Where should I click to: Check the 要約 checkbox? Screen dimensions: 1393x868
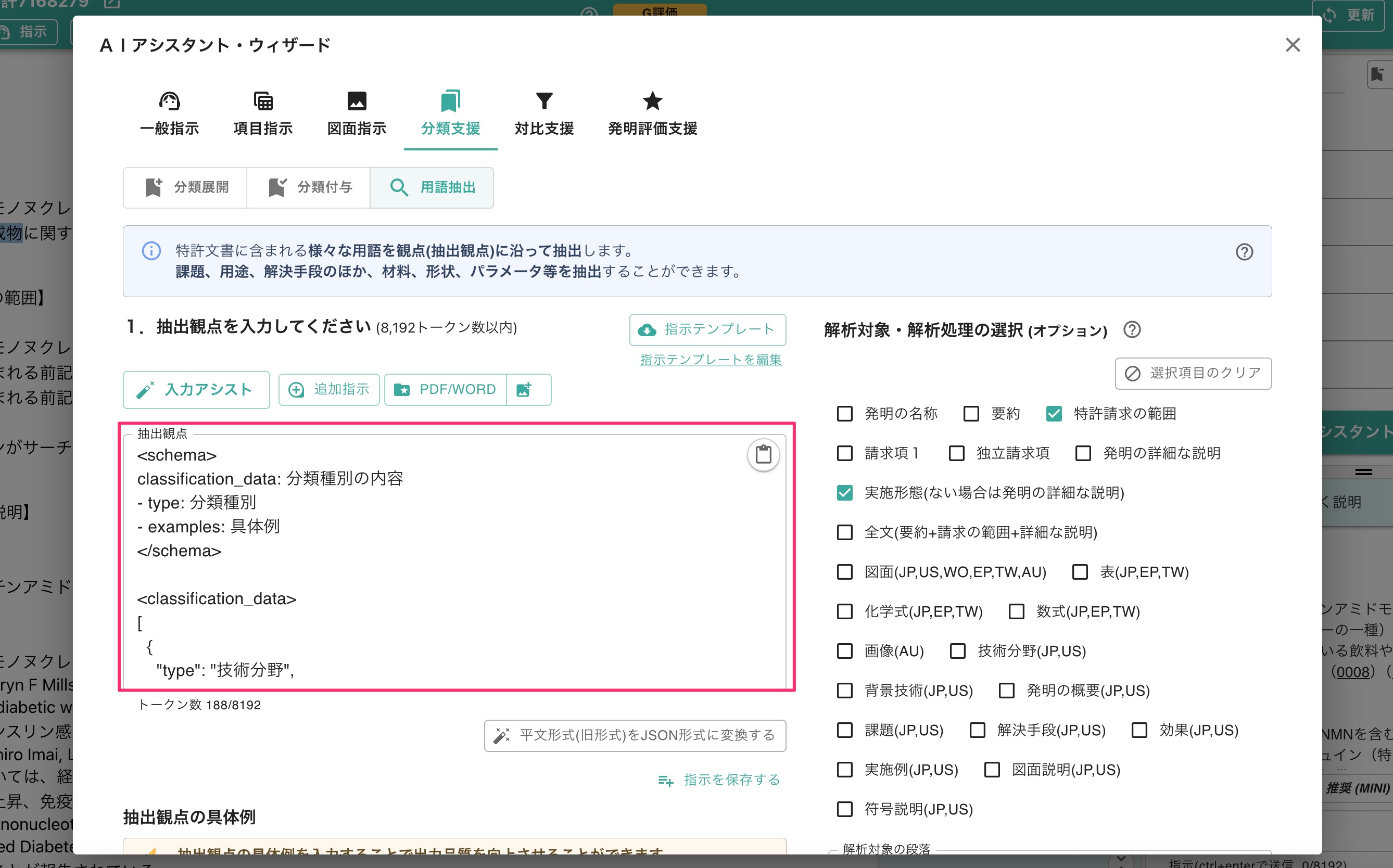pyautogui.click(x=971, y=413)
